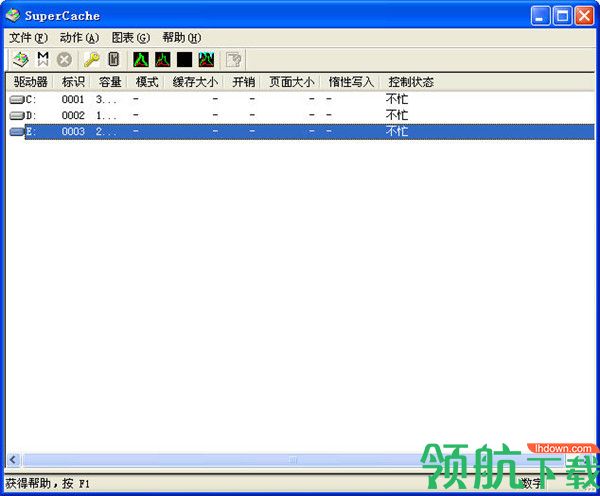Open the 文件(F) menu
This screenshot has height=496, width=600.
pos(28,38)
